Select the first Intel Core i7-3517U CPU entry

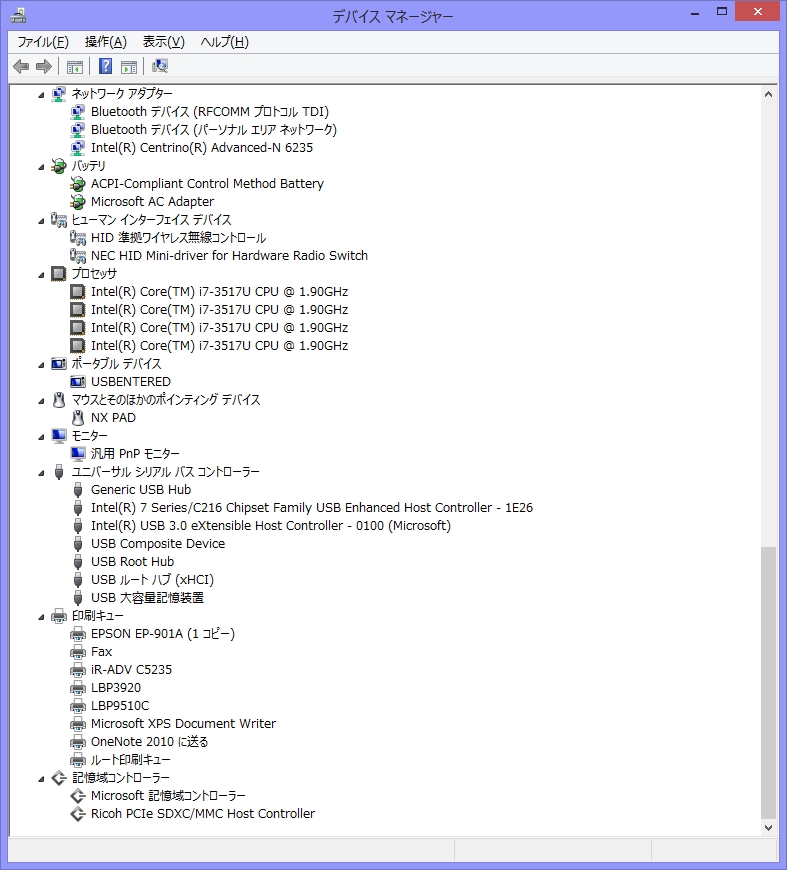coord(219,292)
